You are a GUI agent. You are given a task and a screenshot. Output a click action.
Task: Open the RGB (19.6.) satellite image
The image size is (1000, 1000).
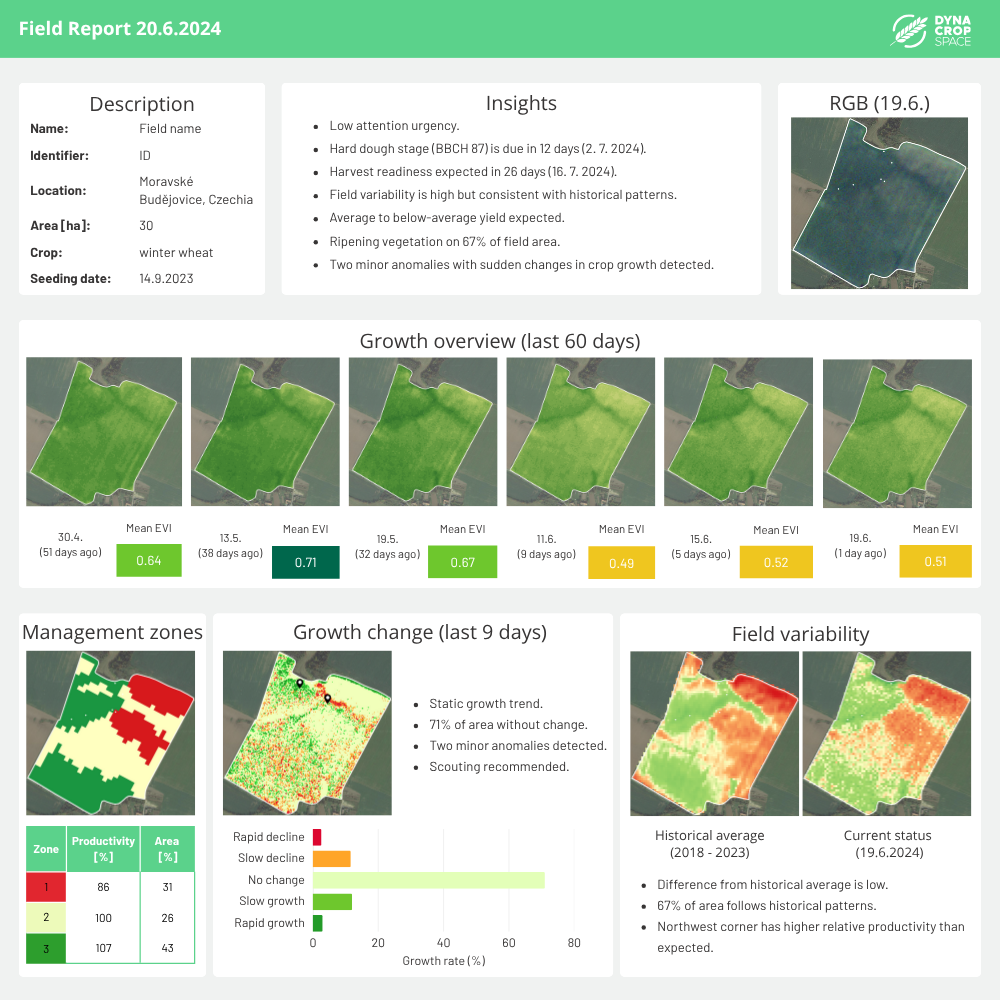[x=879, y=203]
